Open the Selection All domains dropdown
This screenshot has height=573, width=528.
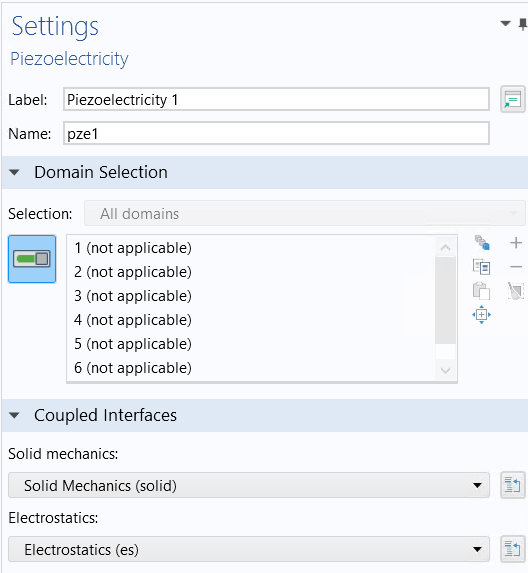[x=305, y=213]
